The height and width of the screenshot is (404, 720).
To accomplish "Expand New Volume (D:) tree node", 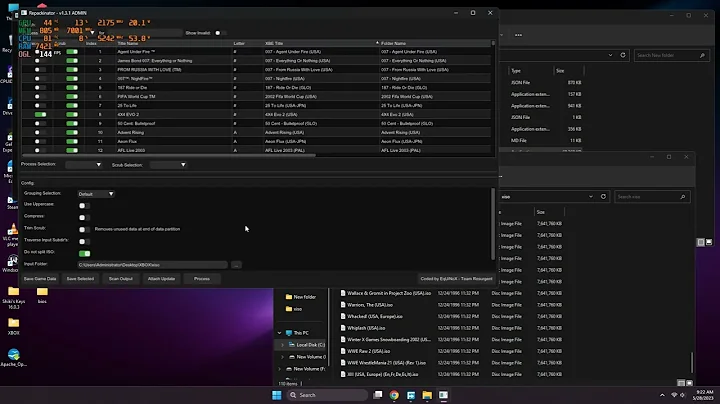I will coord(282,357).
